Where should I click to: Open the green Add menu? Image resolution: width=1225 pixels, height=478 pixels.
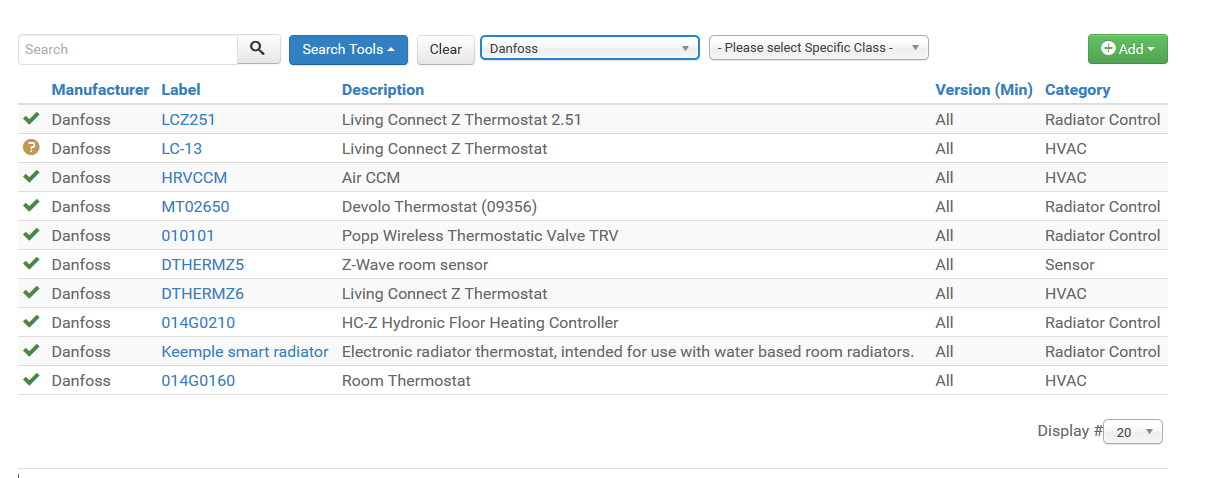tap(1127, 49)
